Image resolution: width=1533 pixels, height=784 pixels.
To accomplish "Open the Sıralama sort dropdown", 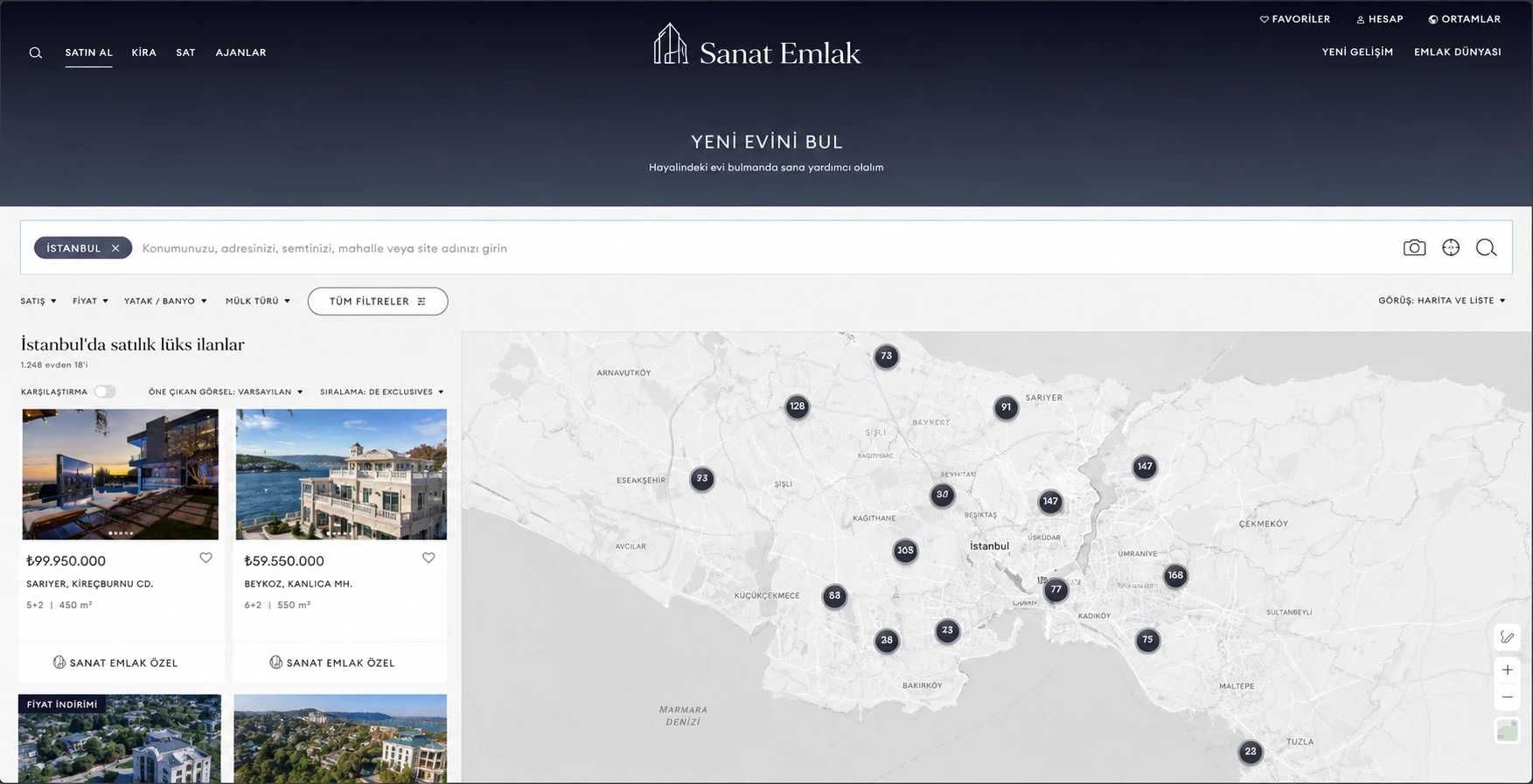I will [x=382, y=392].
